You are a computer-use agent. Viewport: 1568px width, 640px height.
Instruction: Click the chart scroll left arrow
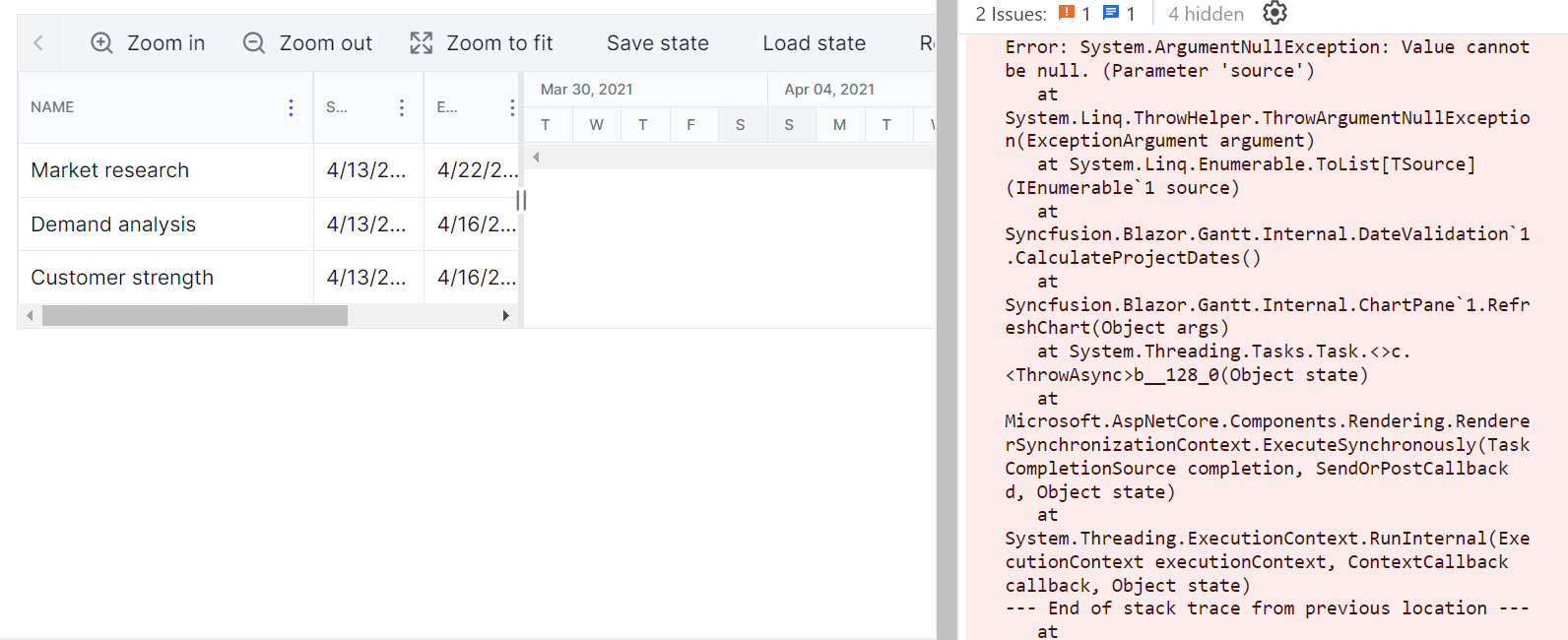tap(536, 157)
